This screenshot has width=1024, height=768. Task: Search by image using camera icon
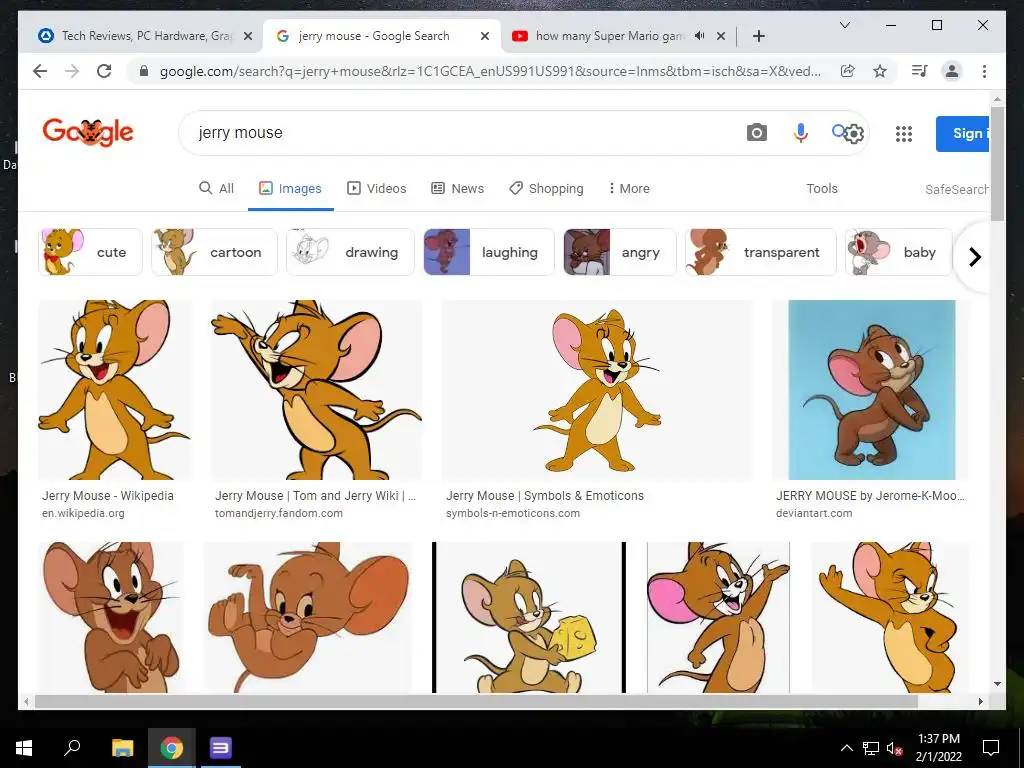[x=756, y=133]
